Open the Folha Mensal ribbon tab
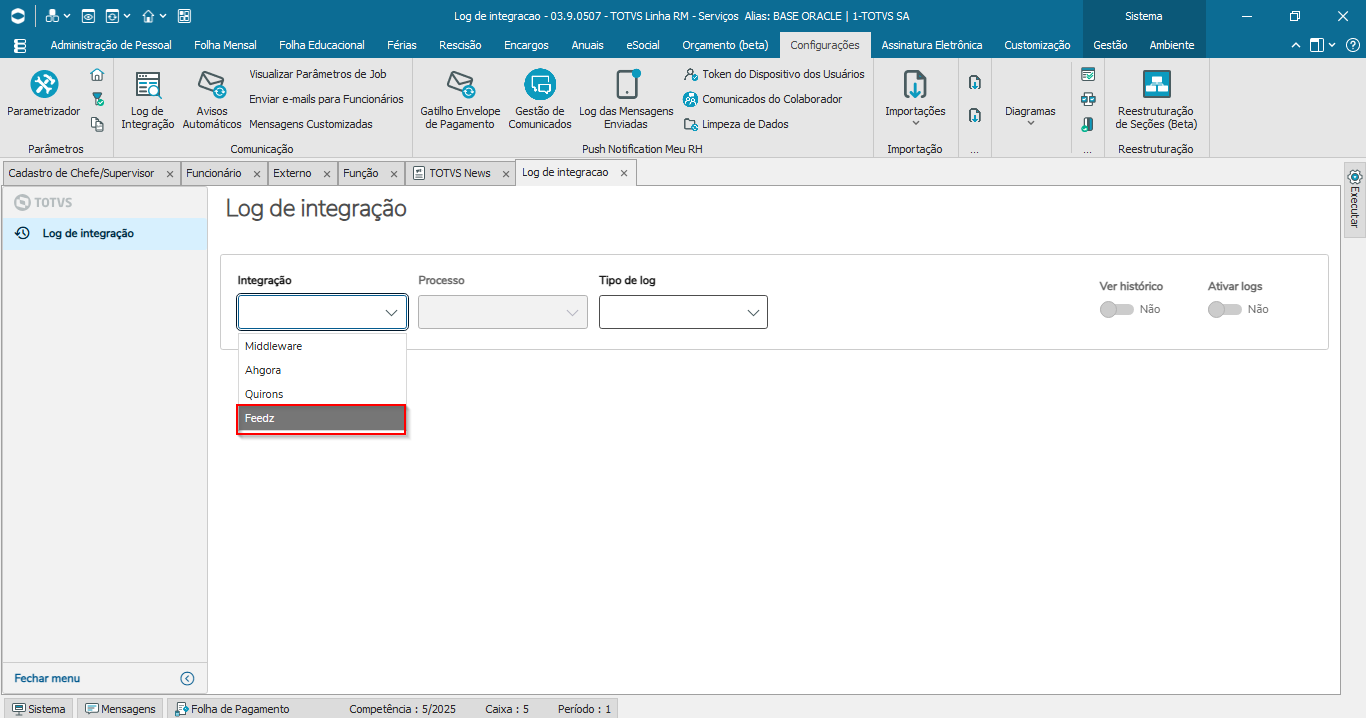The image size is (1366, 718). pyautogui.click(x=225, y=45)
